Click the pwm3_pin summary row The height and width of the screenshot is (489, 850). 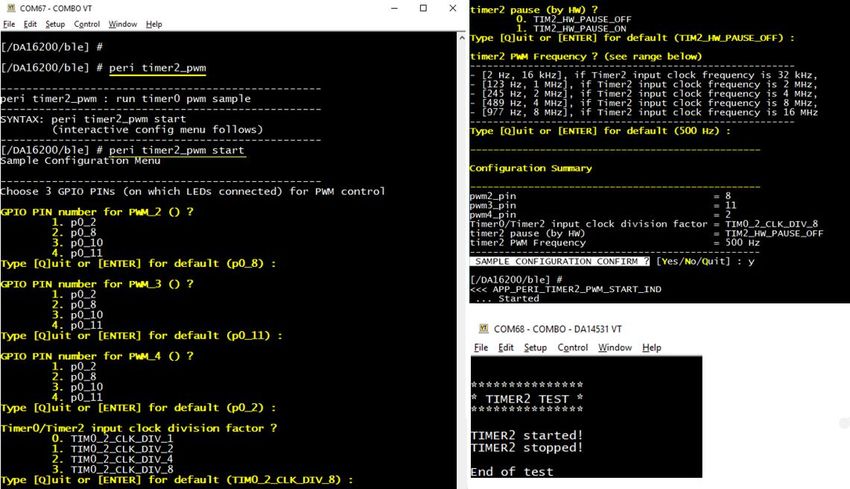pyautogui.click(x=603, y=205)
